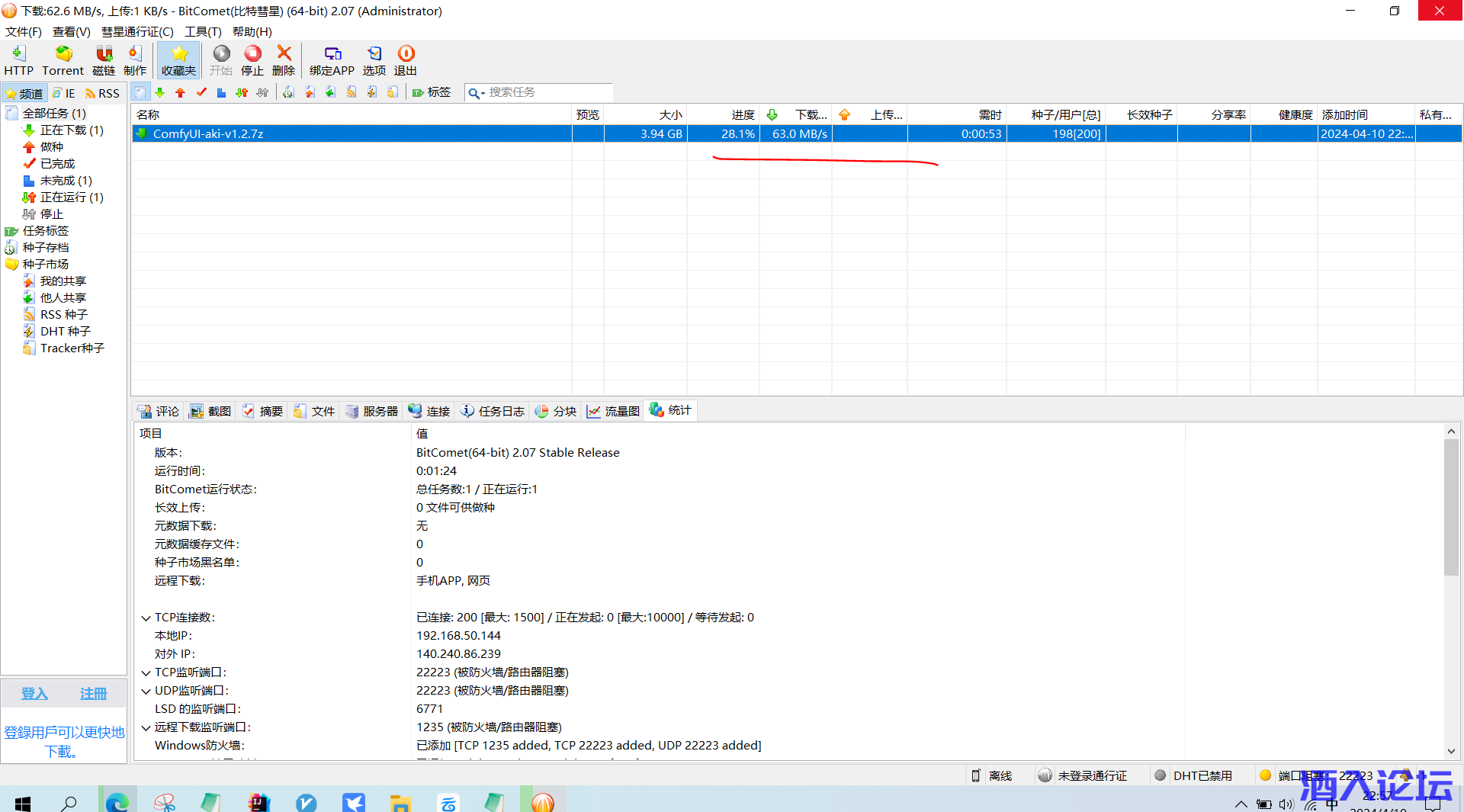Screen dimensions: 1464x812
Task: Click the 制作 make-torrent icon
Action: click(135, 60)
